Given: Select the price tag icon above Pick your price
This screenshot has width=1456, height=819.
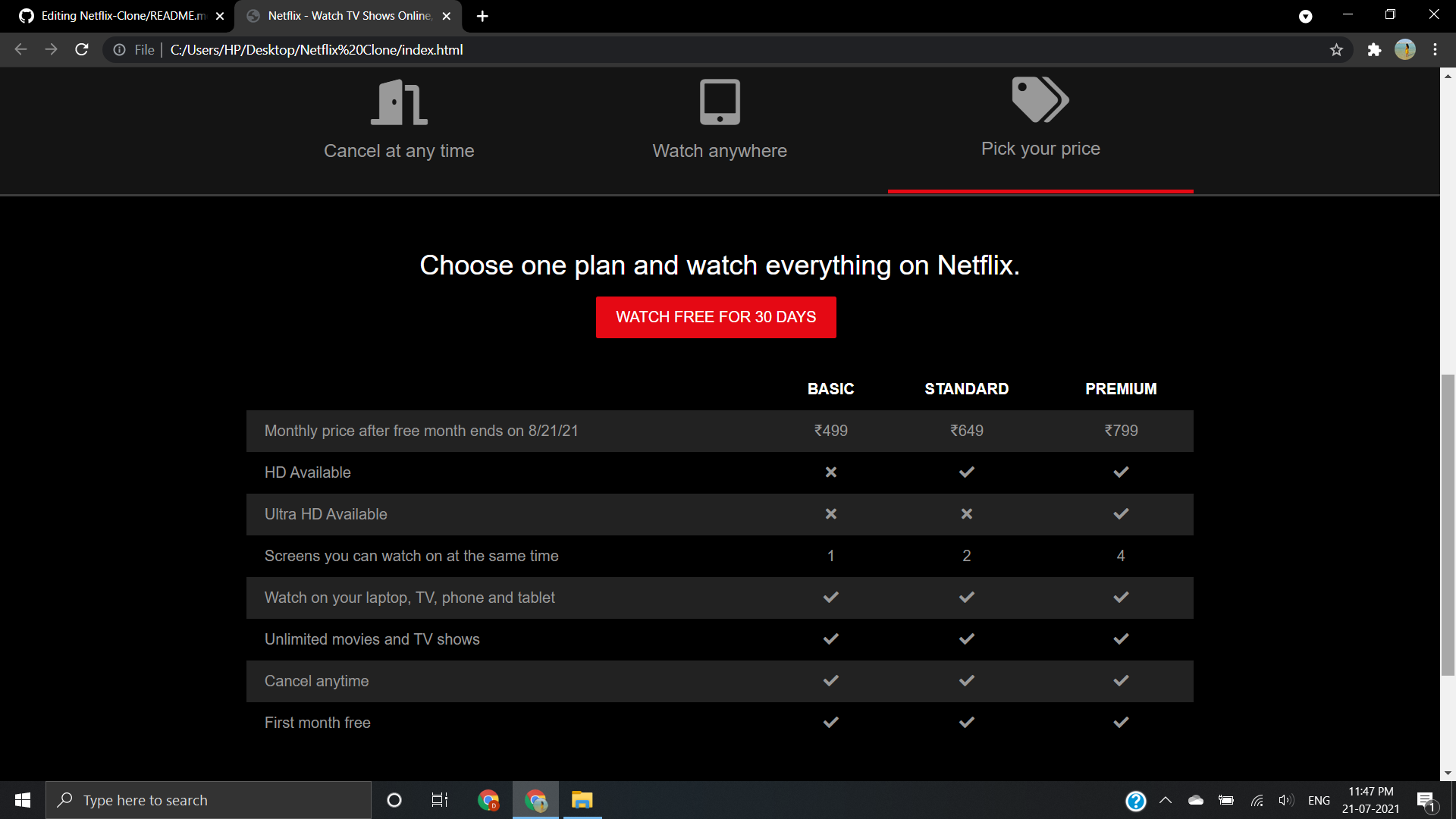Looking at the screenshot, I should [1040, 99].
